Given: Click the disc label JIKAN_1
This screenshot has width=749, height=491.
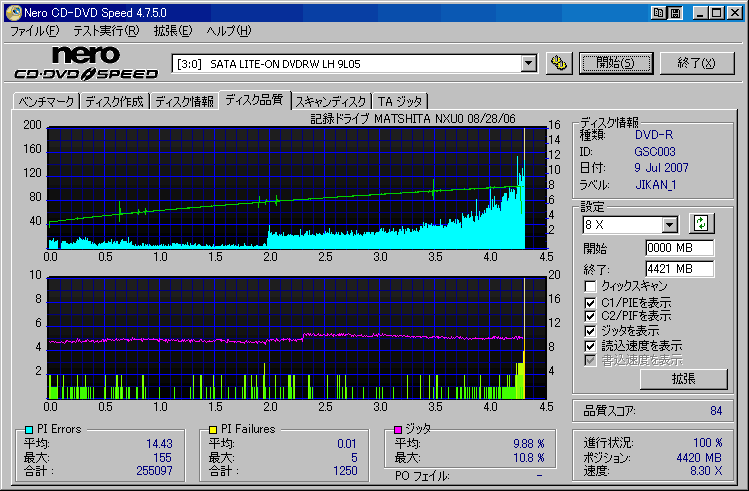Looking at the screenshot, I should (656, 185).
